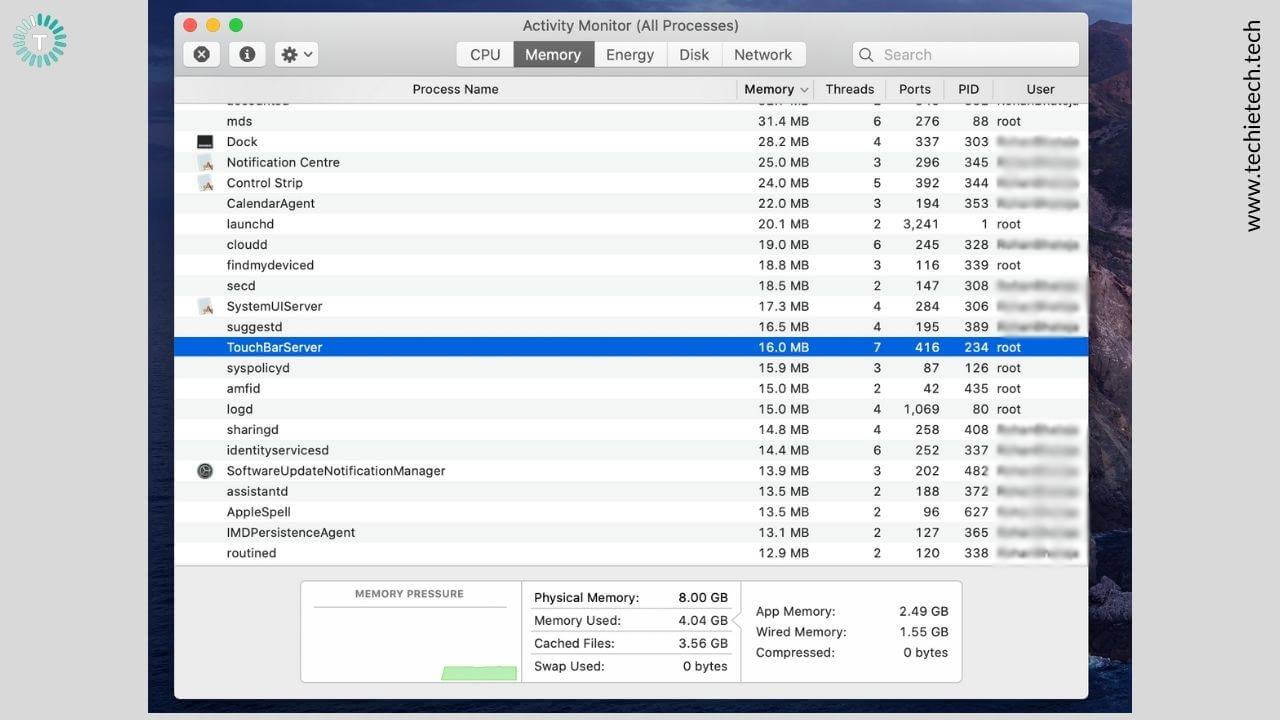Click the SoftwareUpdateNotificationManager gear icon

click(205, 471)
